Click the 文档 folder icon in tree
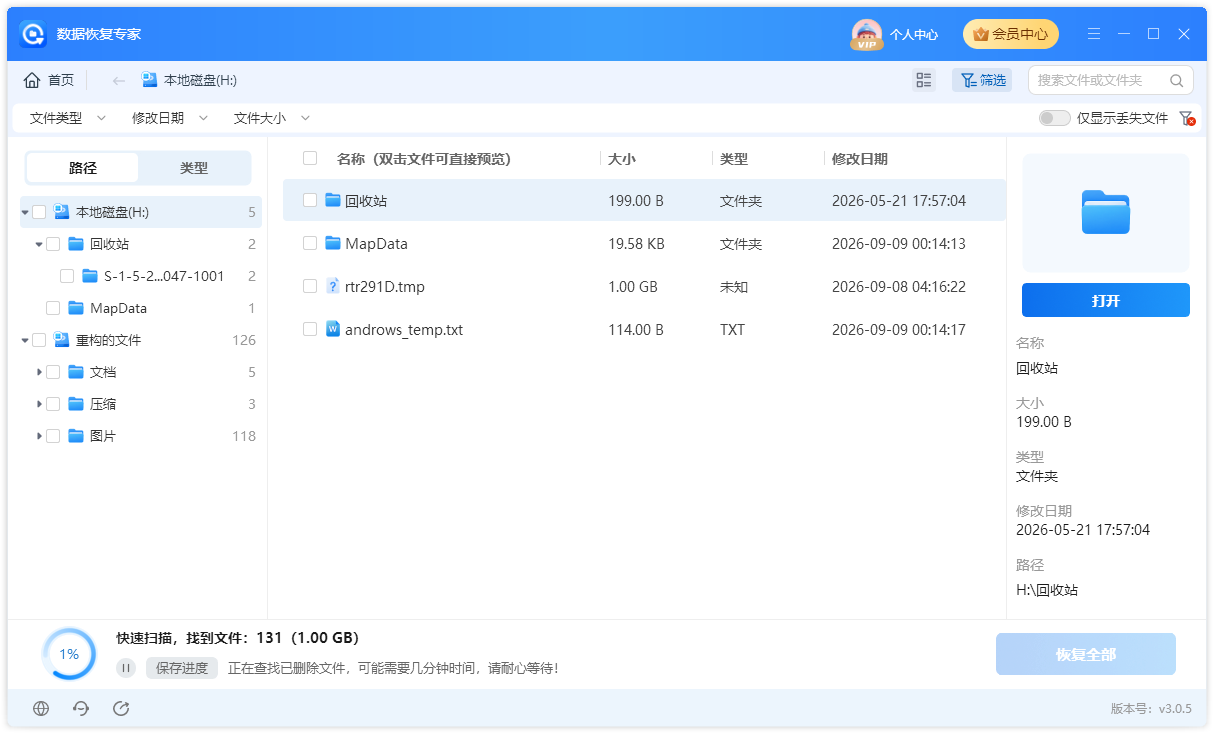Image resolution: width=1214 pixels, height=734 pixels. 76,372
